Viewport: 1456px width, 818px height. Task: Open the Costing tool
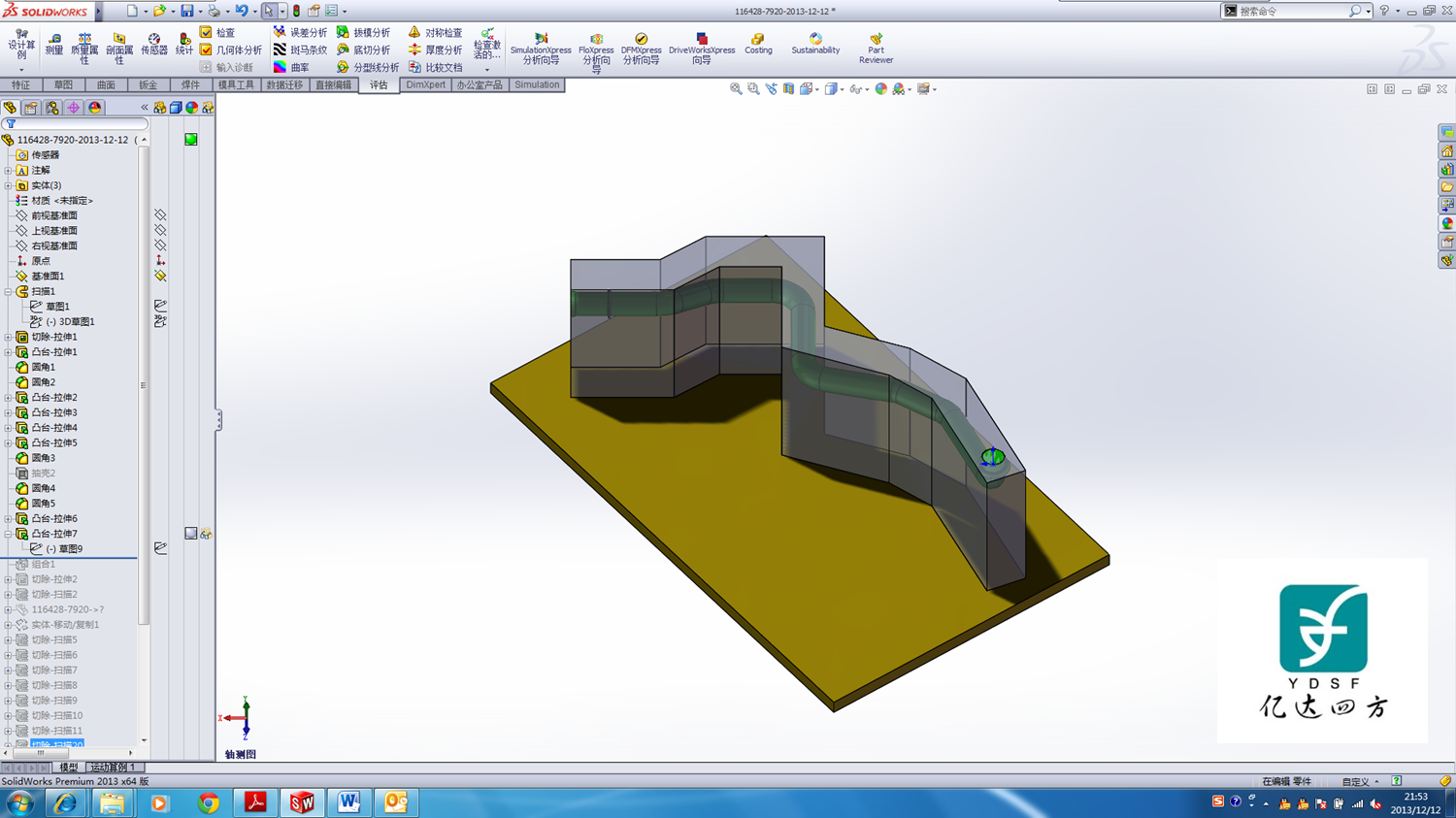(x=758, y=44)
